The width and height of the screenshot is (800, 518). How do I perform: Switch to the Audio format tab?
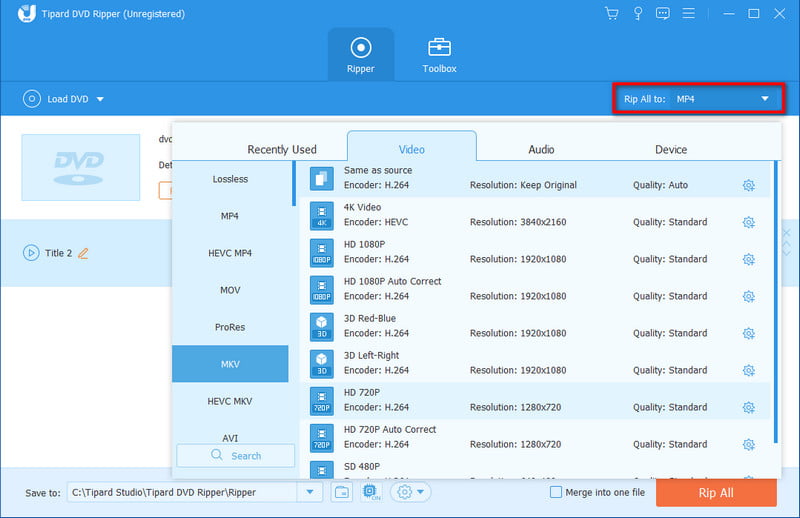pos(541,150)
